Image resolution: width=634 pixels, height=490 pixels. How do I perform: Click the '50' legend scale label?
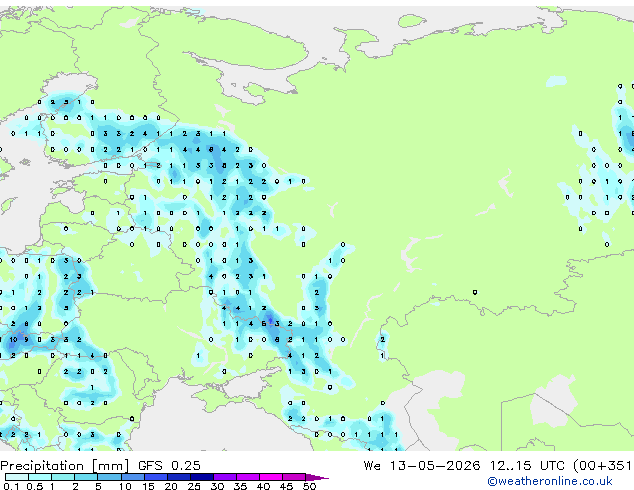click(x=309, y=486)
